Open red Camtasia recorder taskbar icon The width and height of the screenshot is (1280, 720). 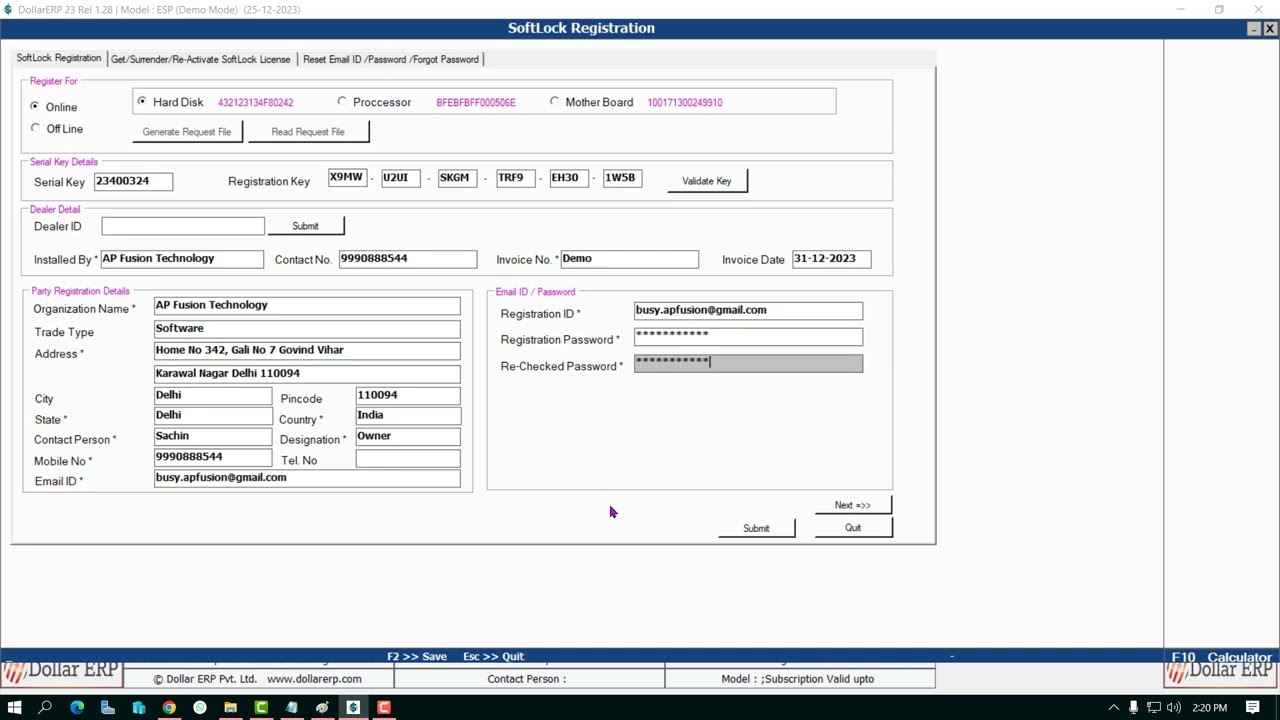(x=383, y=707)
